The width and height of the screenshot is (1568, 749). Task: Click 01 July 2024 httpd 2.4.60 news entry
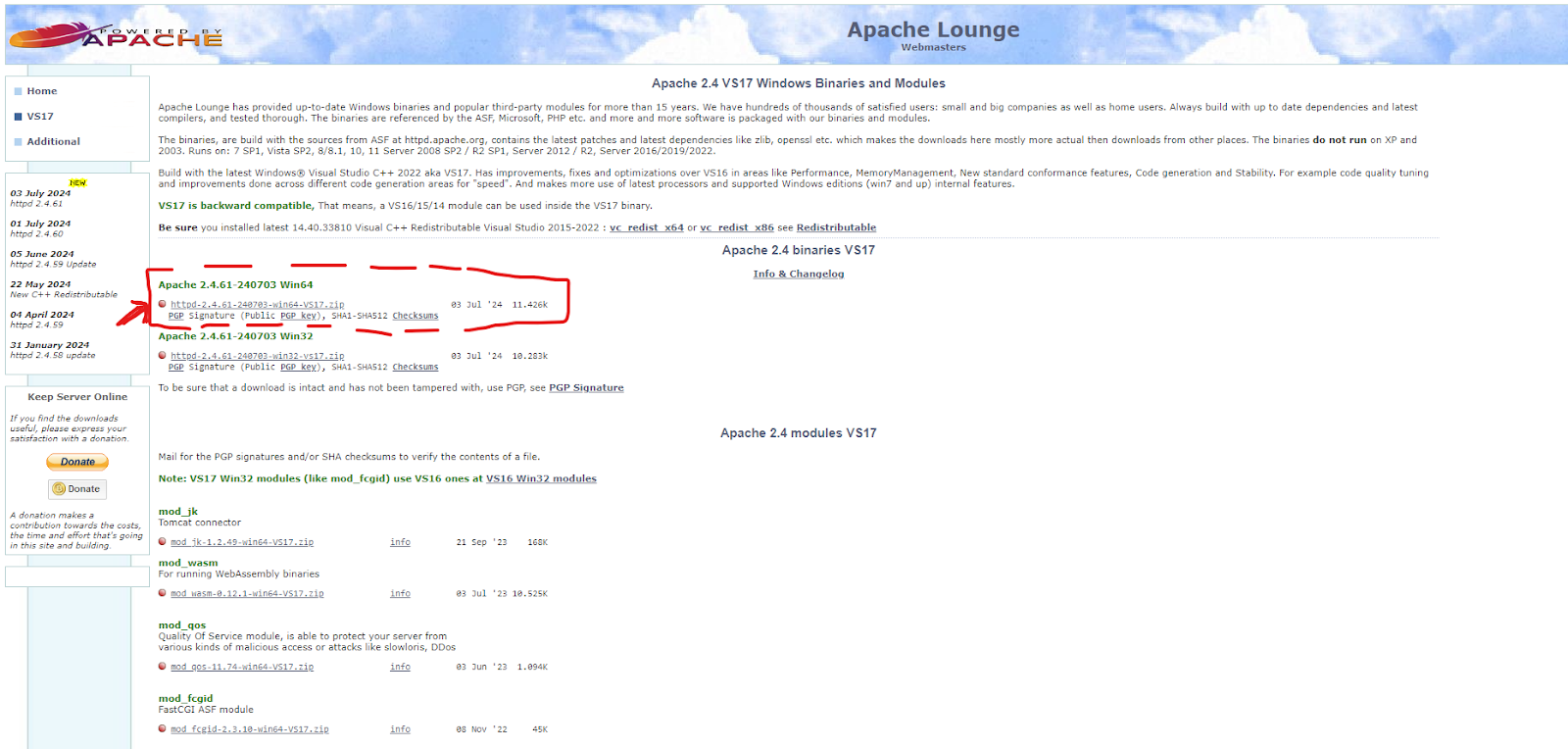tap(40, 228)
